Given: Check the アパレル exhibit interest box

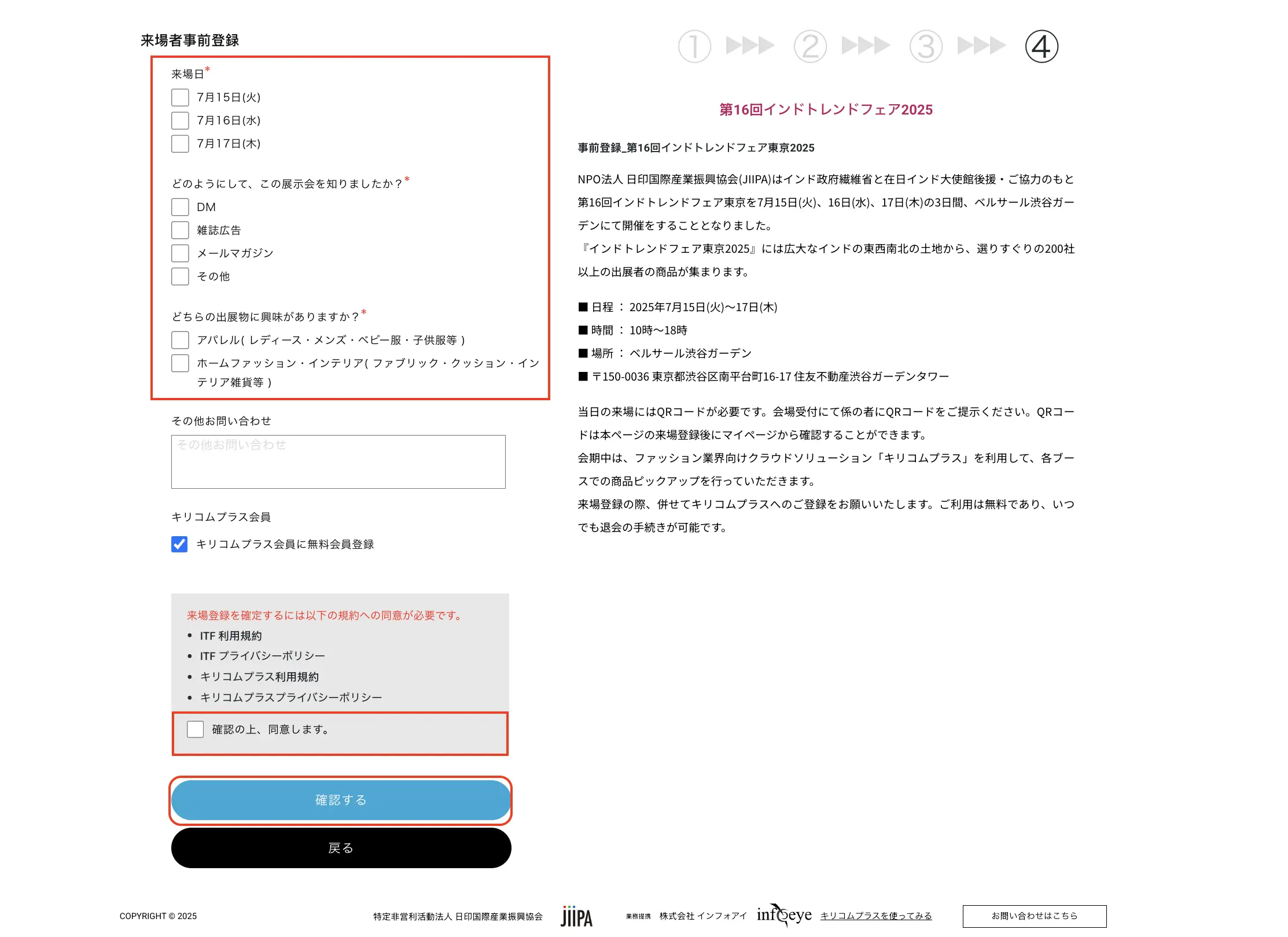Looking at the screenshot, I should click(x=180, y=340).
